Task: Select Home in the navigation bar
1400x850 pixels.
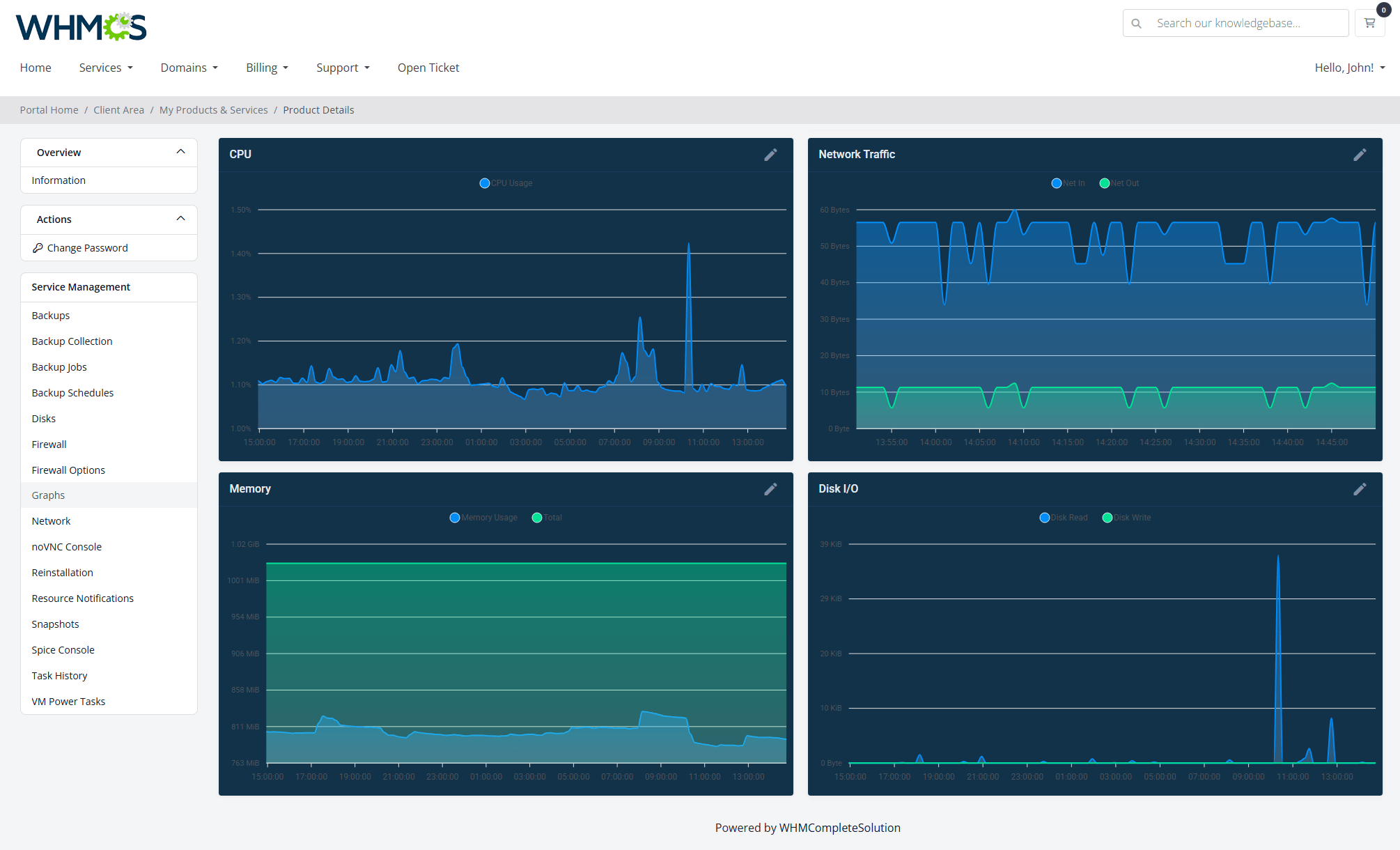Action: click(x=36, y=68)
